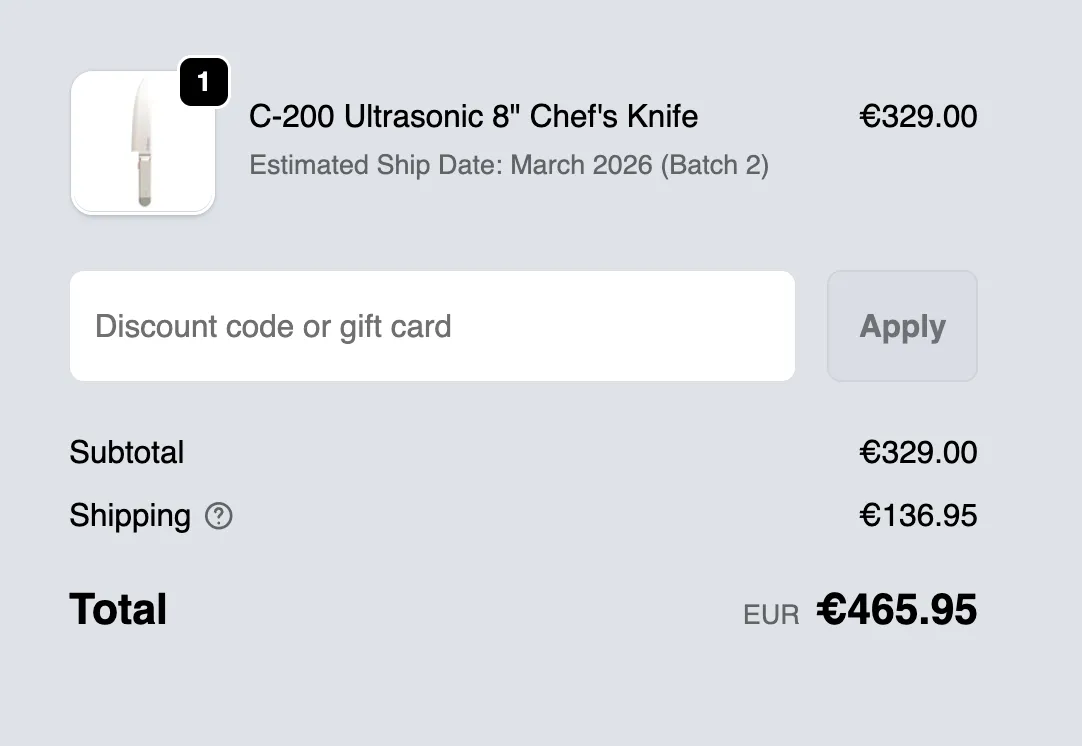This screenshot has width=1082, height=746.
Task: Click the C-200 Ultrasonic 8" Chef's Knife title
Action: click(473, 117)
